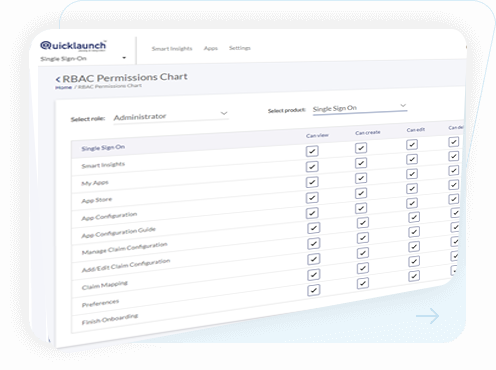Toggle Can delete for App Configuration

[x=454, y=185]
